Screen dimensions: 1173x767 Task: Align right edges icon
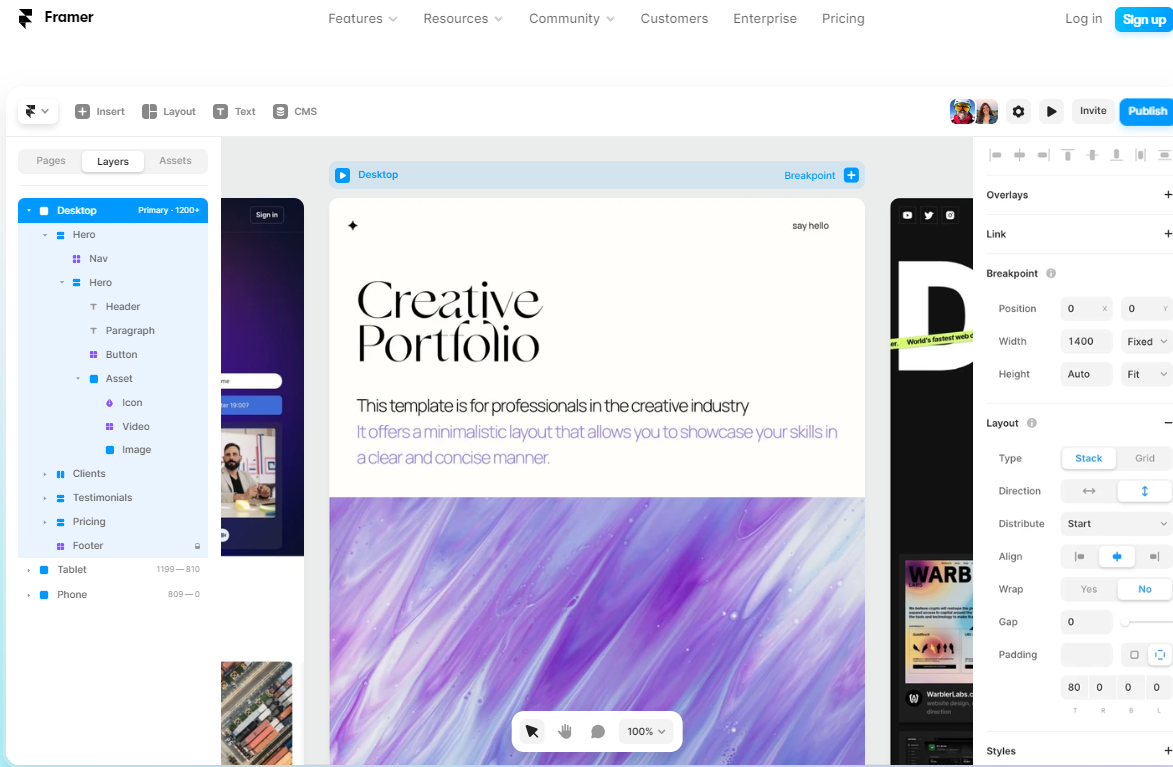pyautogui.click(x=1043, y=155)
